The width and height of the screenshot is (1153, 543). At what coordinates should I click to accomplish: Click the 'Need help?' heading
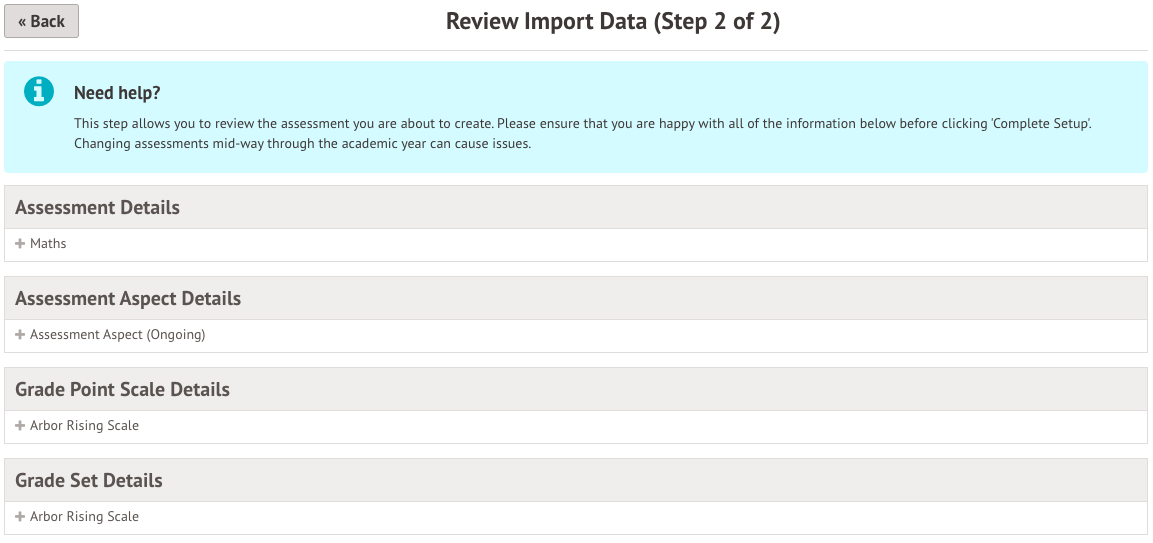(117, 93)
